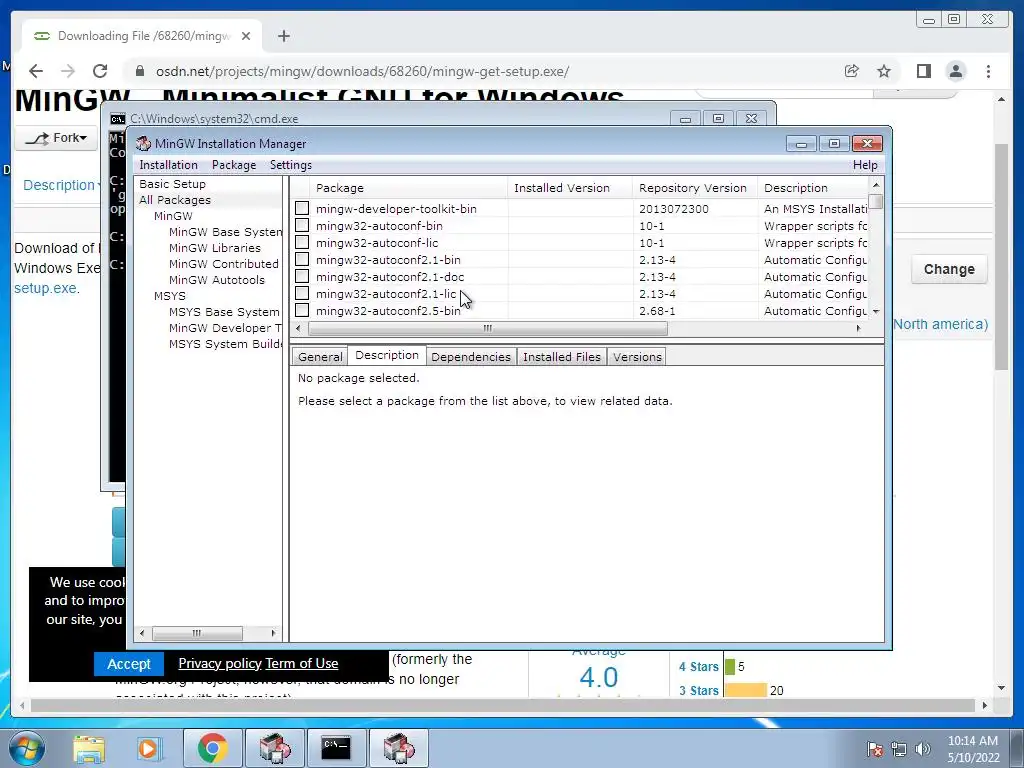Select All Packages in the tree

tap(175, 200)
